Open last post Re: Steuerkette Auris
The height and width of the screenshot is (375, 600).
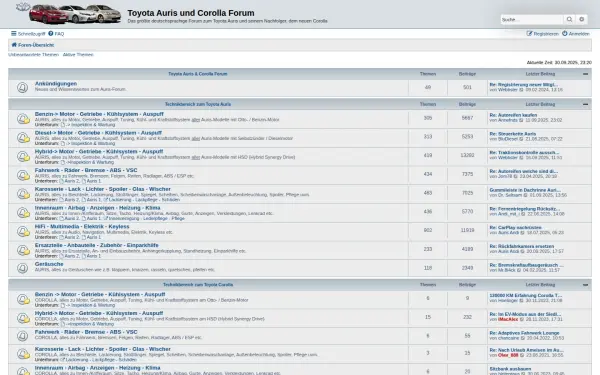click(513, 134)
